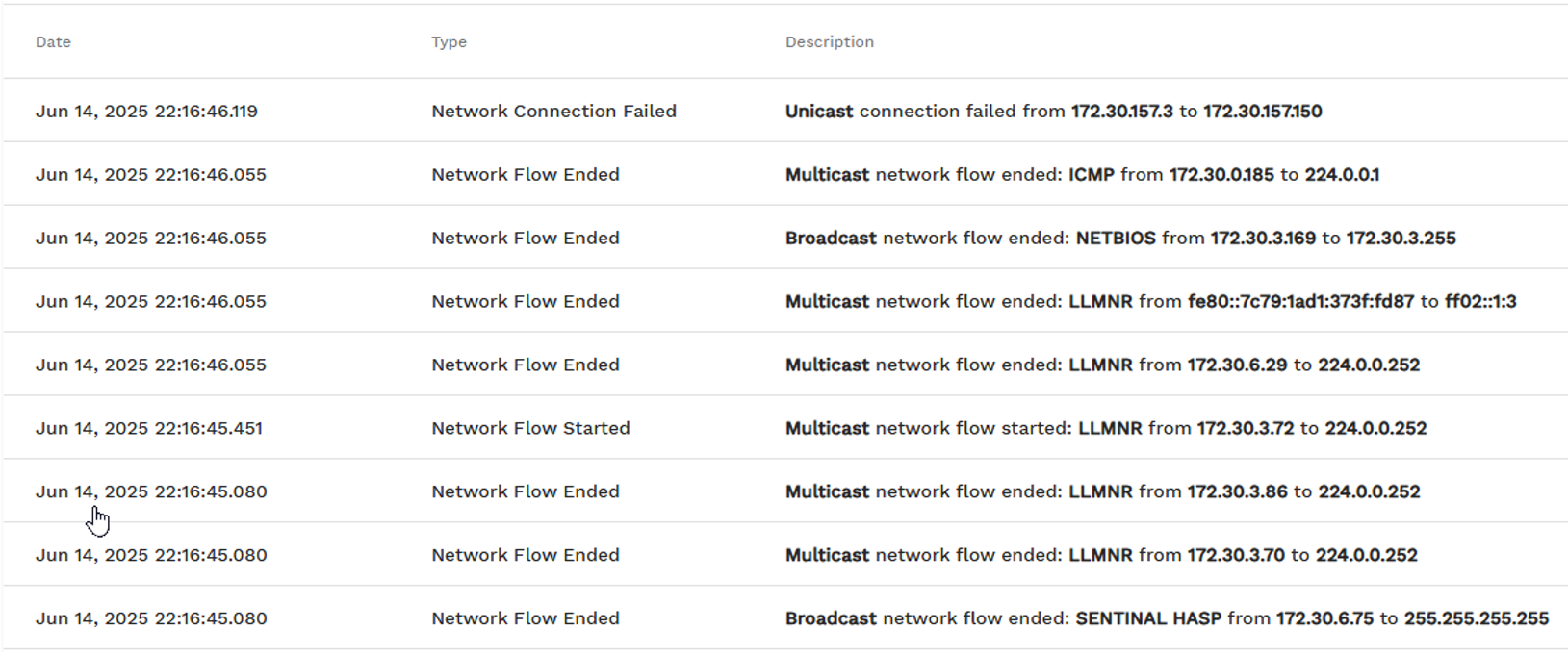
Task: Click source address 172.30.3.86
Action: coord(1237,492)
